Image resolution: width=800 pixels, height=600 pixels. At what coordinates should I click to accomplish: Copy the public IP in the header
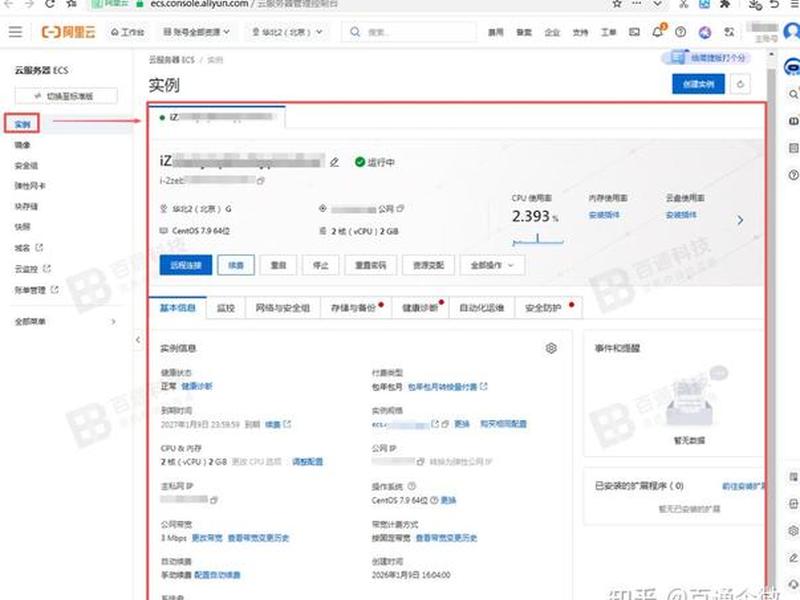click(x=401, y=209)
